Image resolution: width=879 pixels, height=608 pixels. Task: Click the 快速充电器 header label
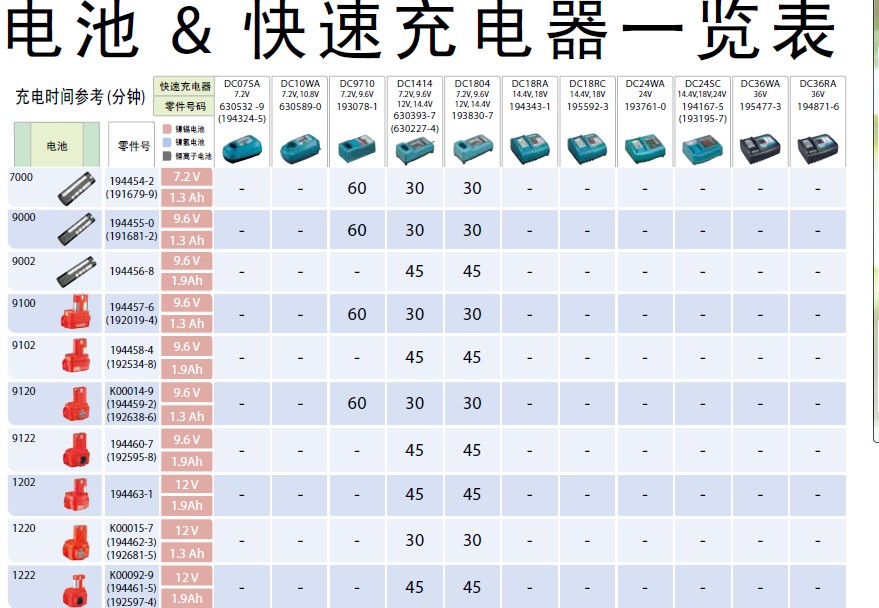[185, 86]
